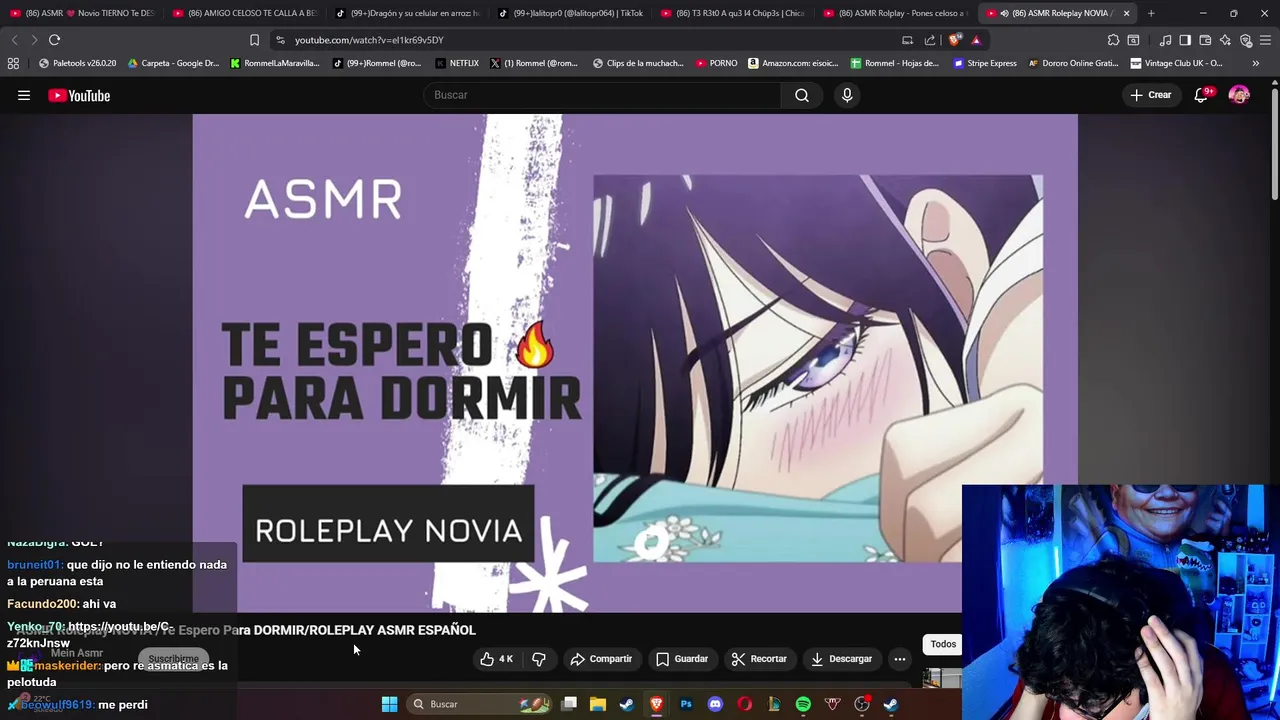Open Windows Start menu
Viewport: 1280px width, 720px height.
pyautogui.click(x=389, y=704)
